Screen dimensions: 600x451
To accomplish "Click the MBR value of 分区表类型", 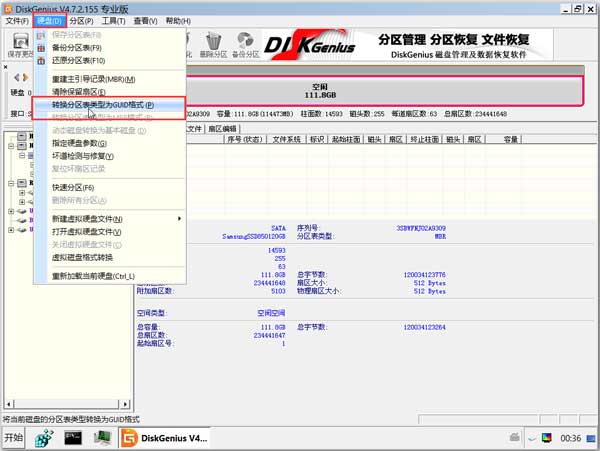I will coord(440,236).
